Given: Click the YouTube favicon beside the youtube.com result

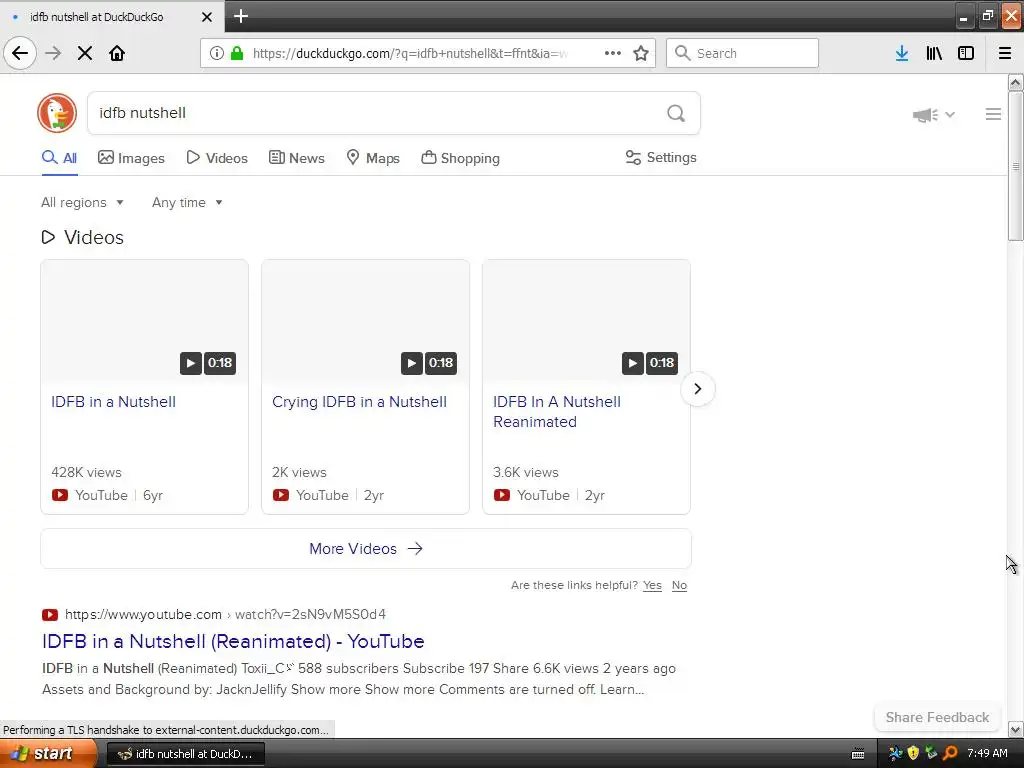Looking at the screenshot, I should click(50, 615).
